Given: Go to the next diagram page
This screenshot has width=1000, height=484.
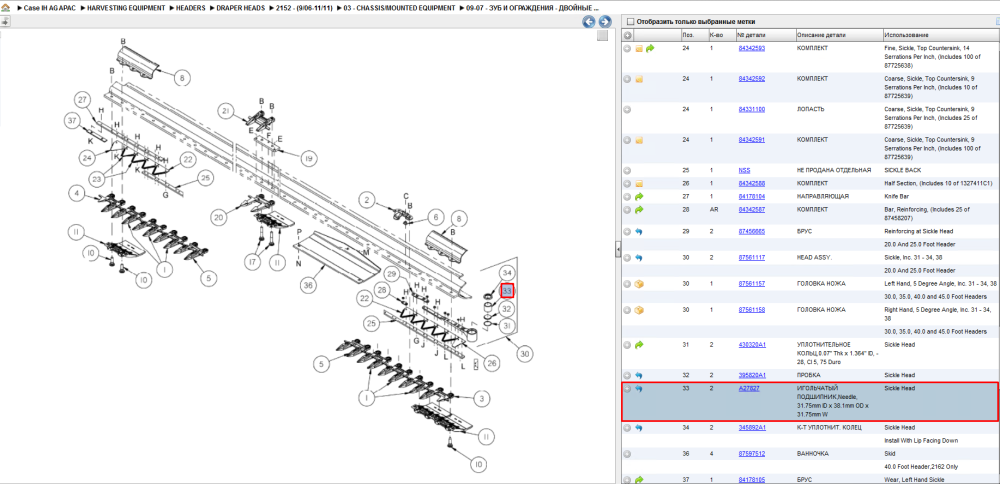Looking at the screenshot, I should pyautogui.click(x=603, y=22).
